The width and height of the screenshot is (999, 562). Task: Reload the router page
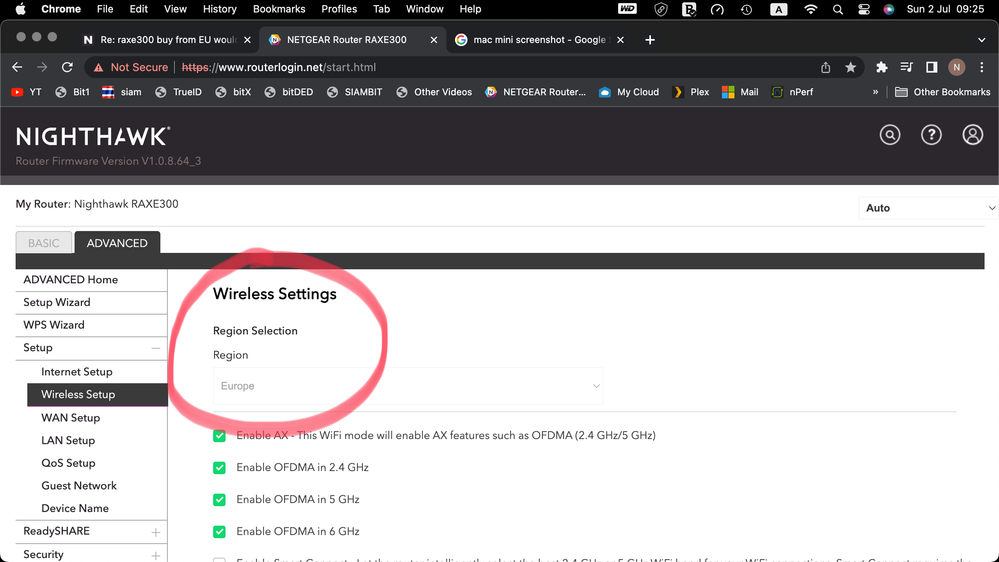coord(67,67)
